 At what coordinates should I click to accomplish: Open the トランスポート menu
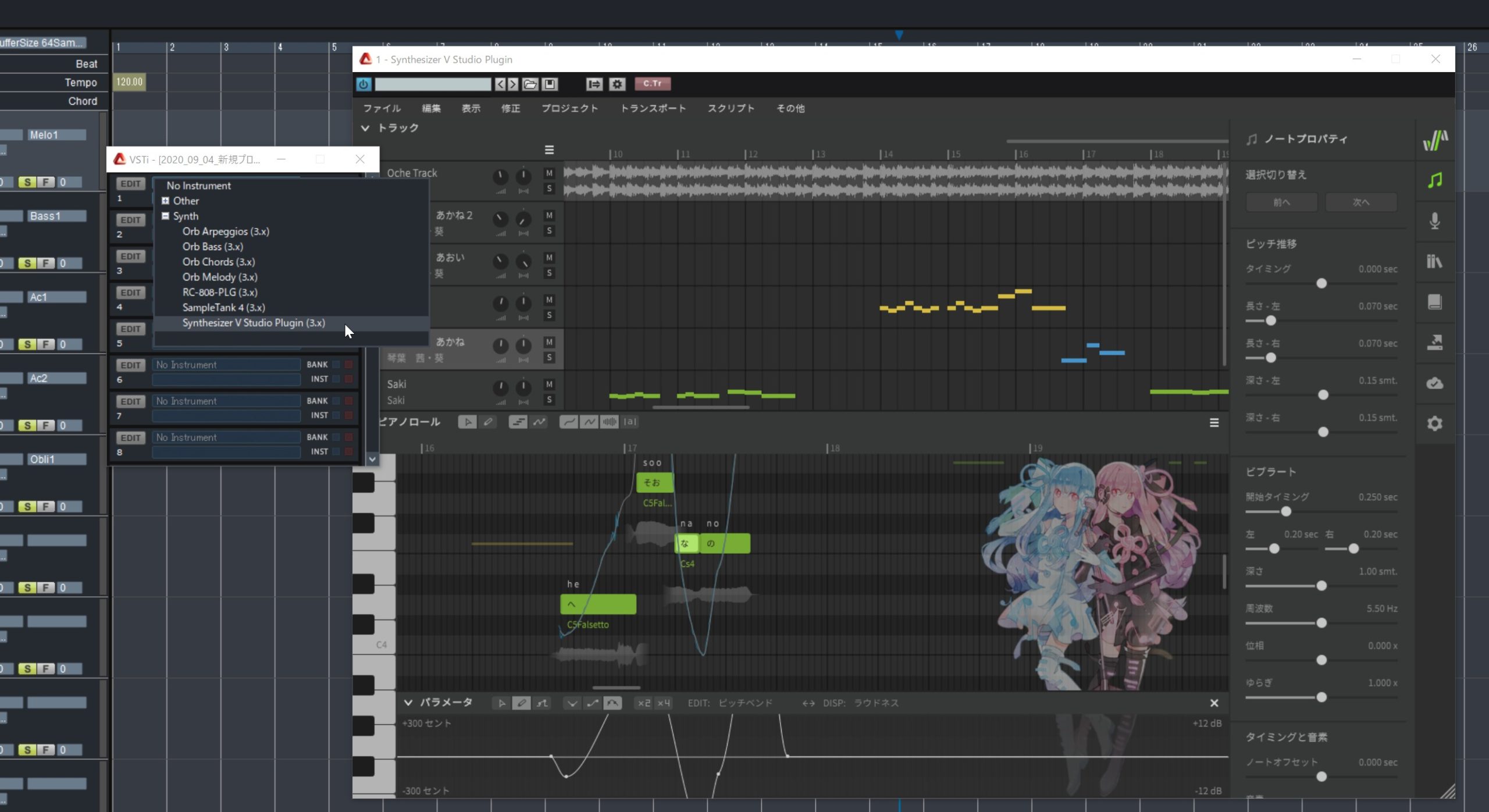653,108
